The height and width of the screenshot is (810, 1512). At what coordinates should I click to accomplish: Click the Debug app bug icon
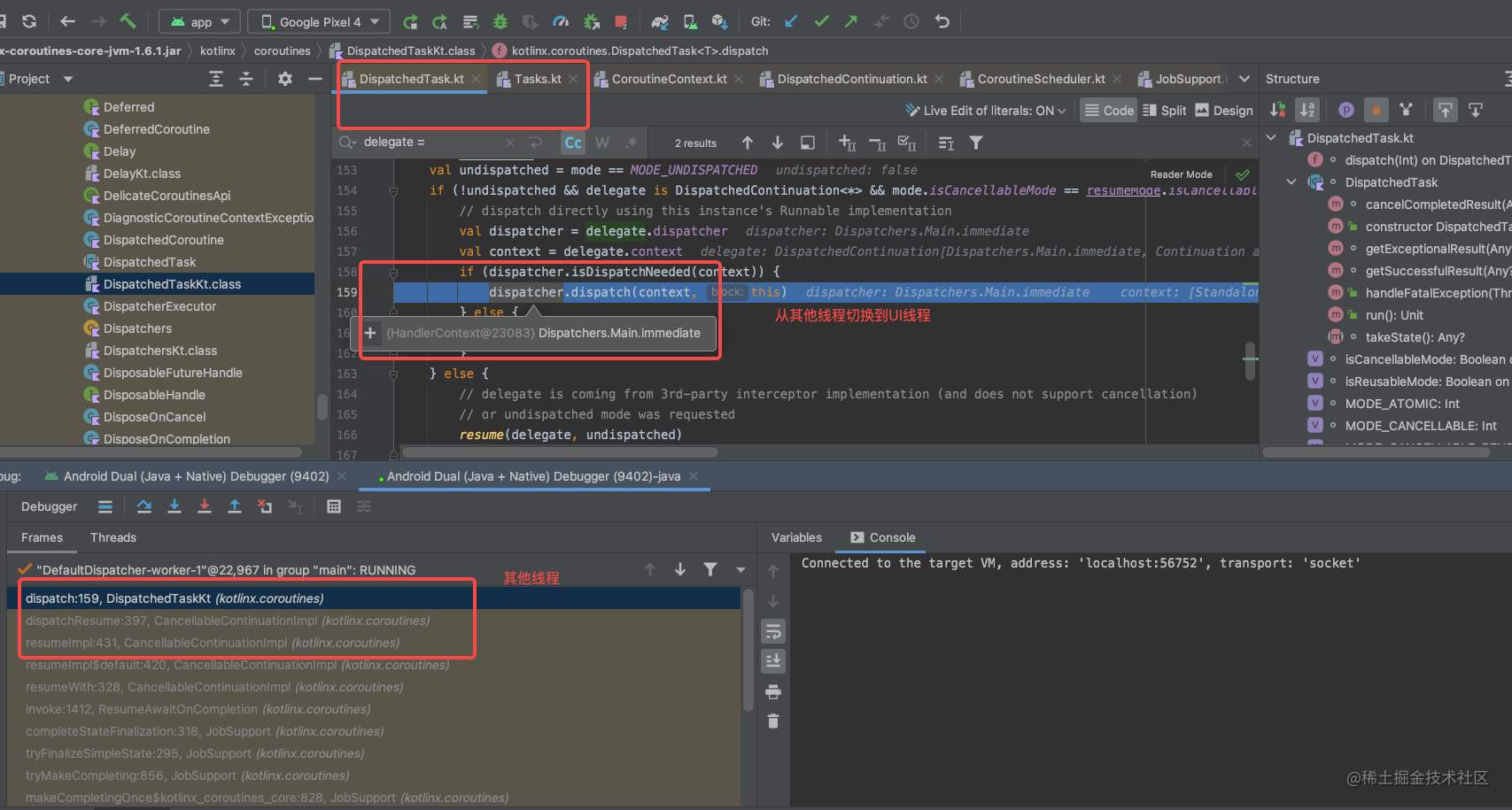click(x=500, y=21)
